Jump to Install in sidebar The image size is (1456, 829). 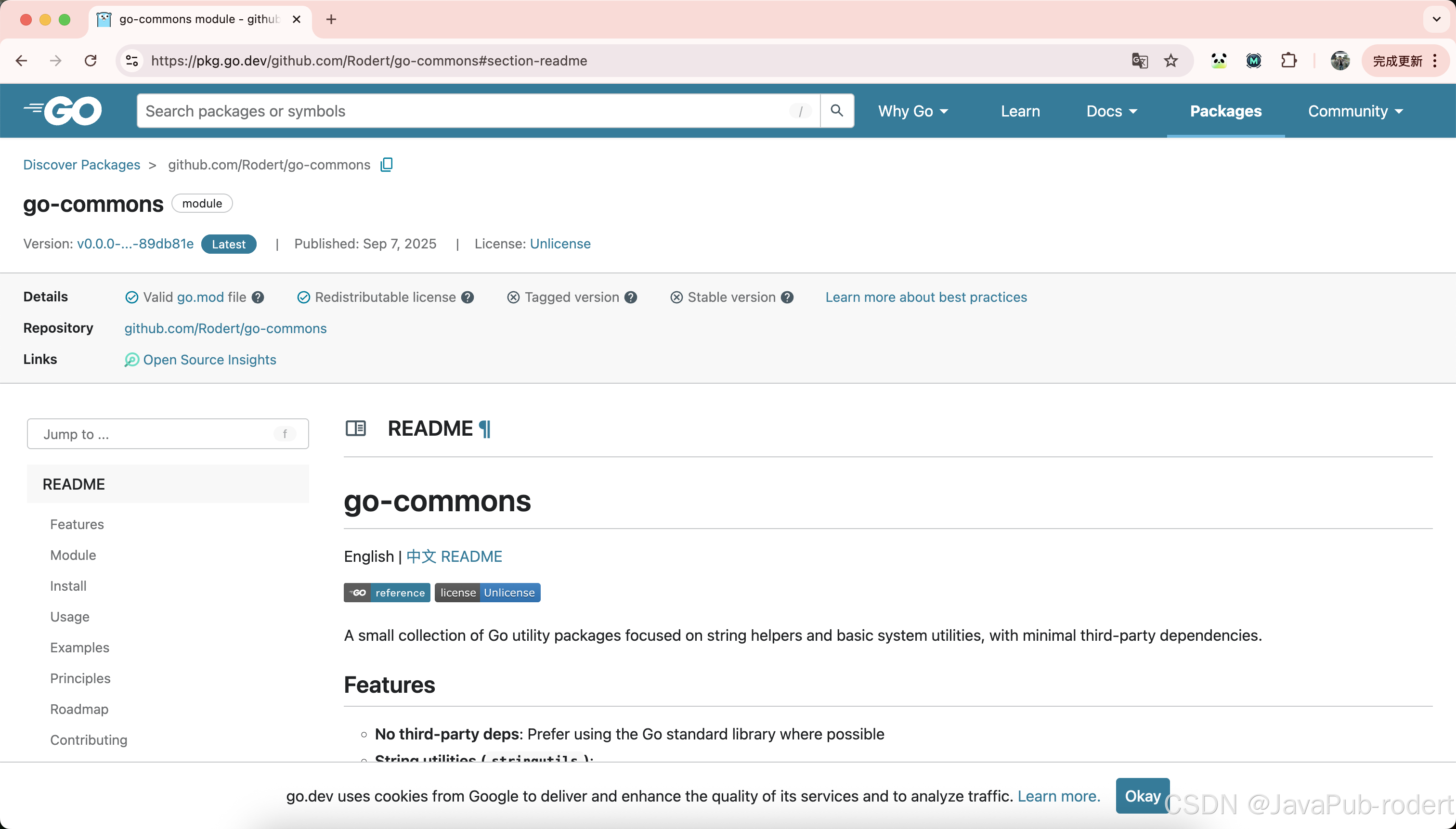click(68, 586)
